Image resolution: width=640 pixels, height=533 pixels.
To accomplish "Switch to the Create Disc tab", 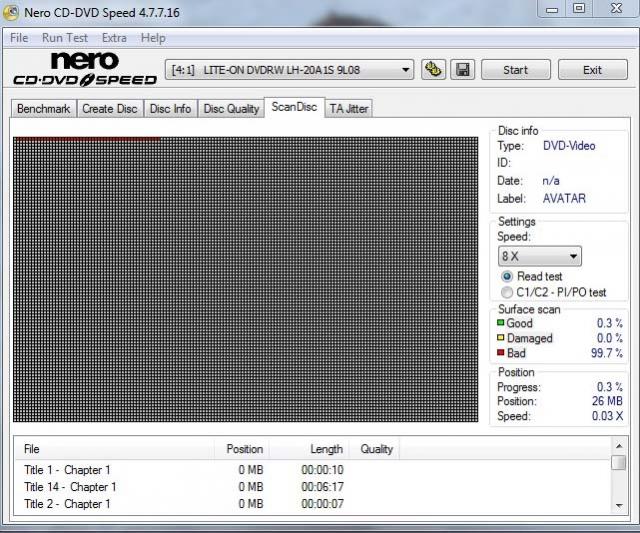I will (x=110, y=109).
